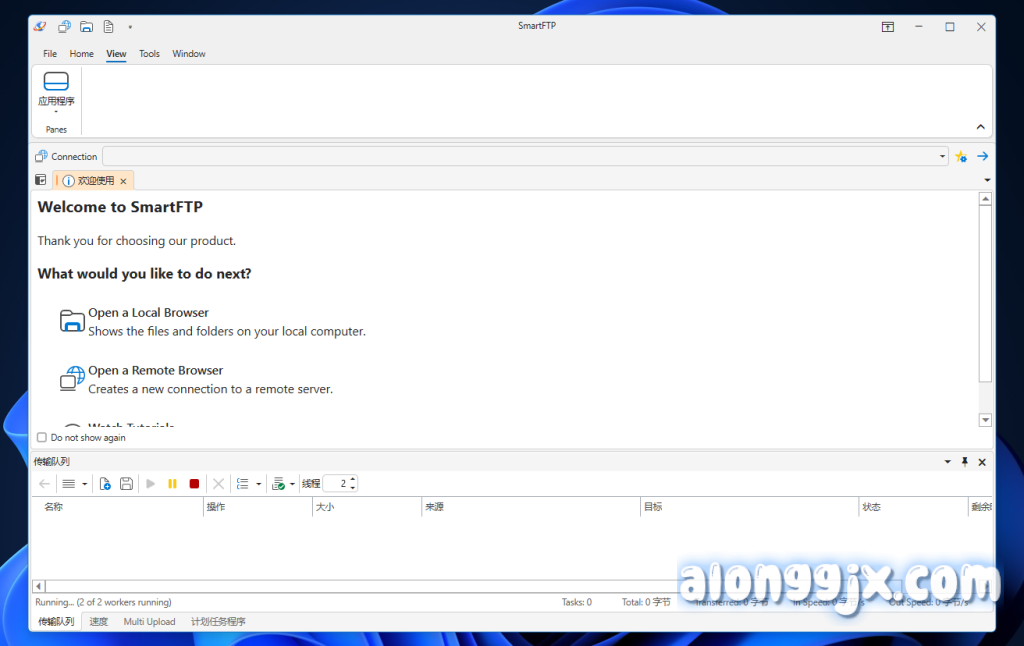Screen dimensions: 1024x646
Task: Click the save queue floppy disk icon
Action: (126, 484)
